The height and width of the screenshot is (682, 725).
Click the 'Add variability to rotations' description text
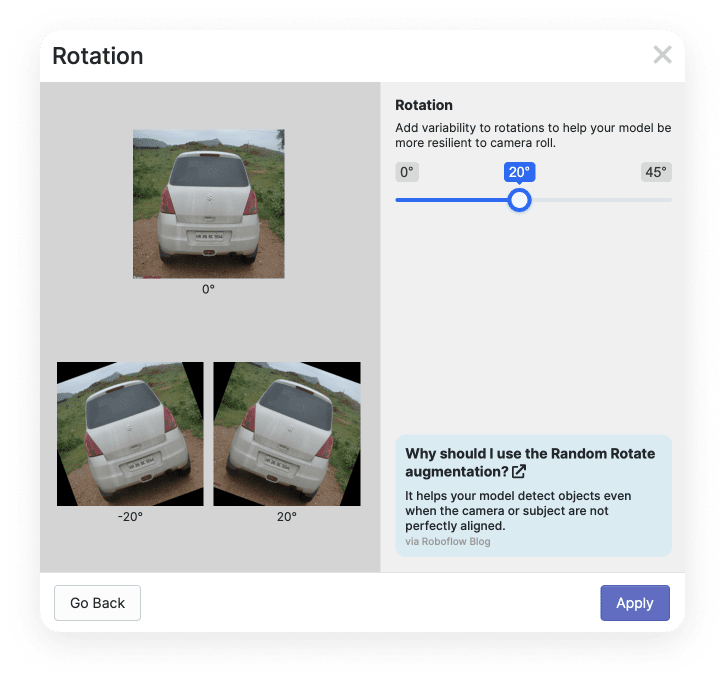click(533, 135)
